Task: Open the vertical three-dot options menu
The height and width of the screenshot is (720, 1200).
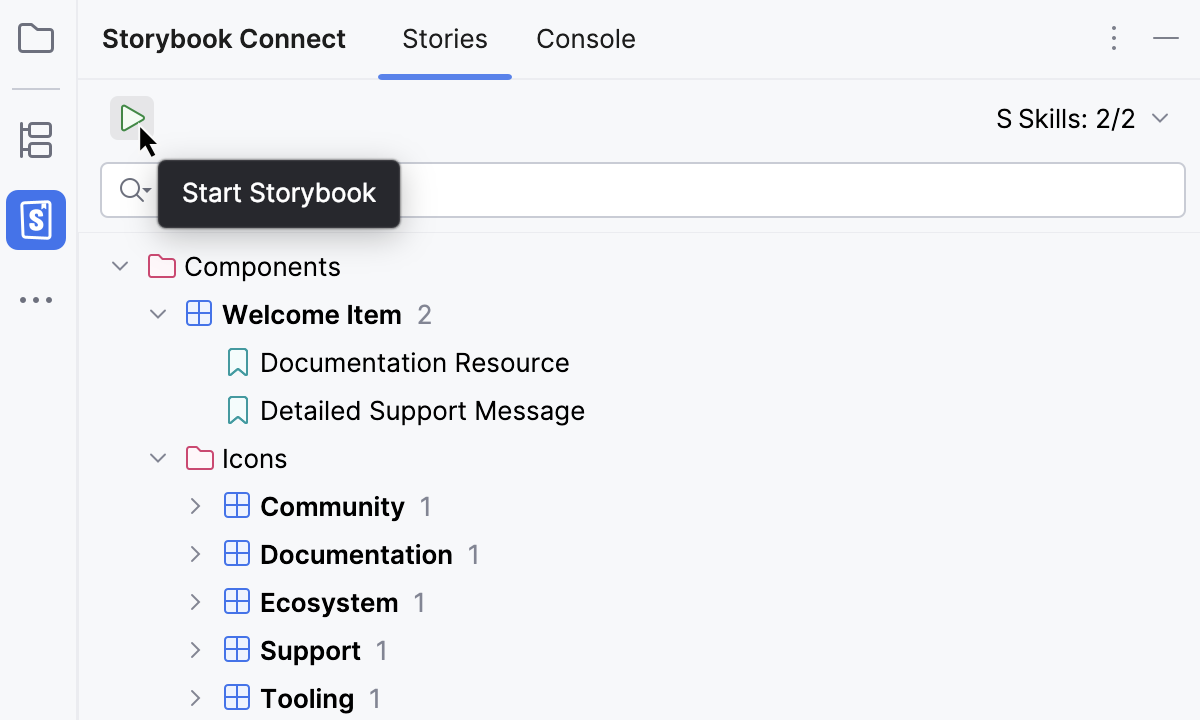Action: (x=1114, y=39)
